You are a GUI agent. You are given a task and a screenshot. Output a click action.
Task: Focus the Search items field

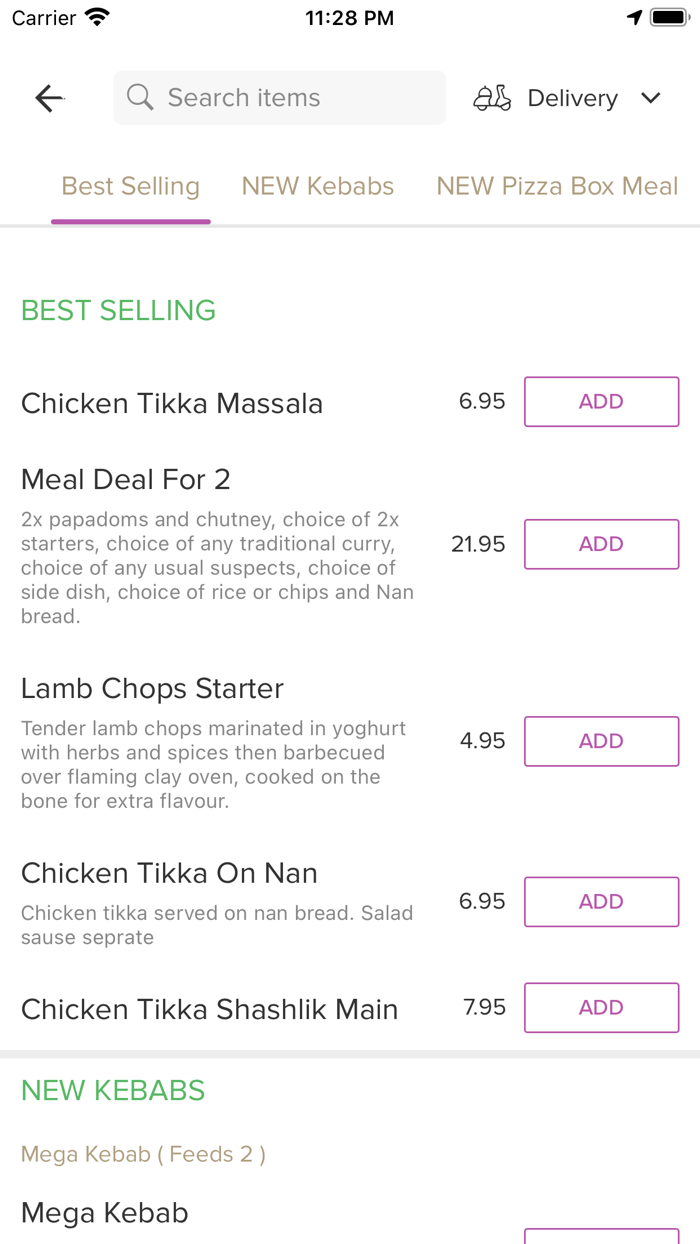[x=290, y=98]
